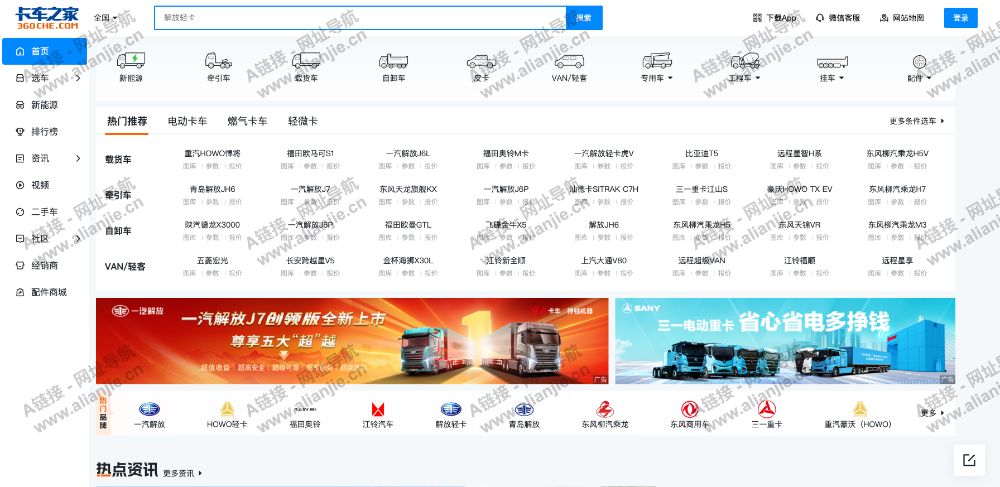The width and height of the screenshot is (1000, 487).
Task: Click the 更多条件选车 link
Action: [x=916, y=121]
